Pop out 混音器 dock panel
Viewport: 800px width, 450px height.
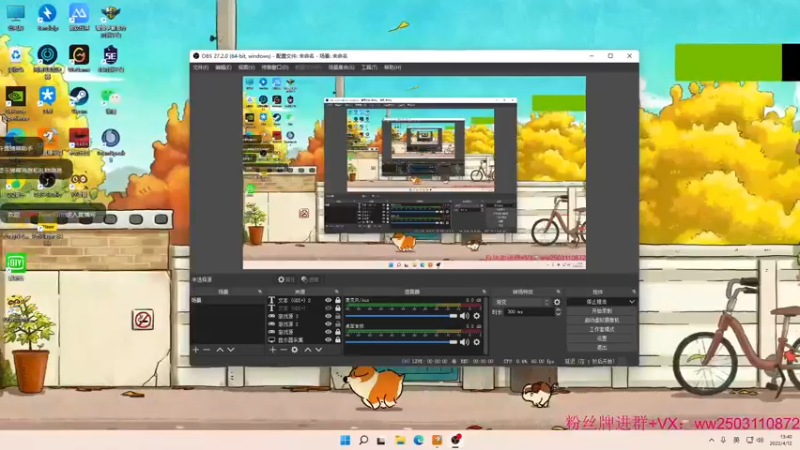(484, 292)
